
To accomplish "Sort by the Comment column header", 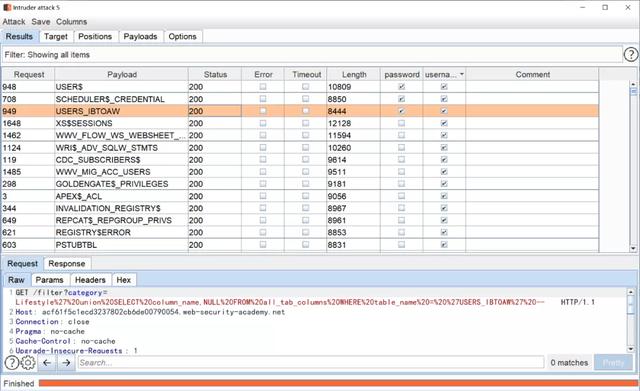I will click(532, 74).
